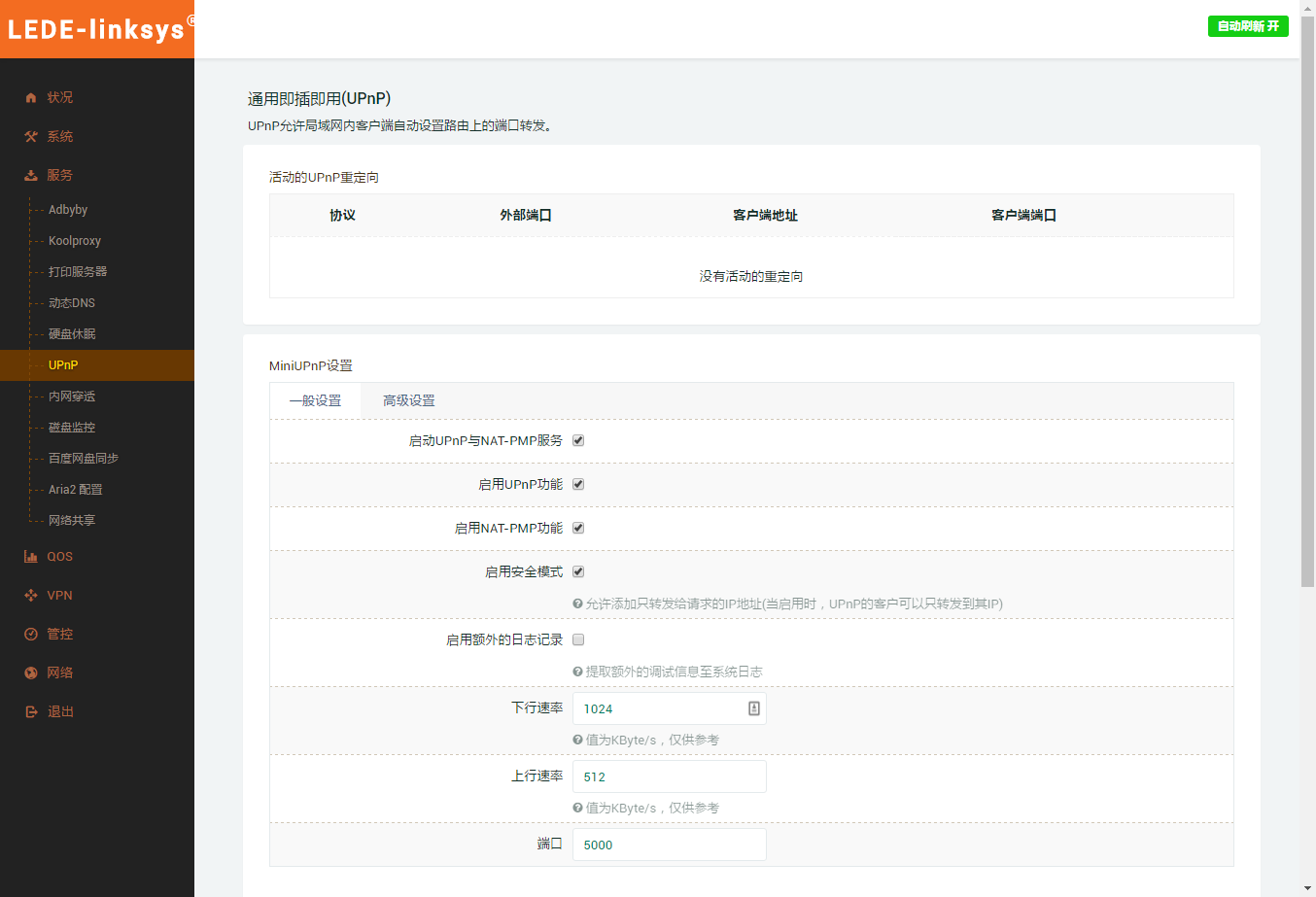Image resolution: width=1316 pixels, height=897 pixels.
Task: Click the 退出 logout icon
Action: click(31, 712)
